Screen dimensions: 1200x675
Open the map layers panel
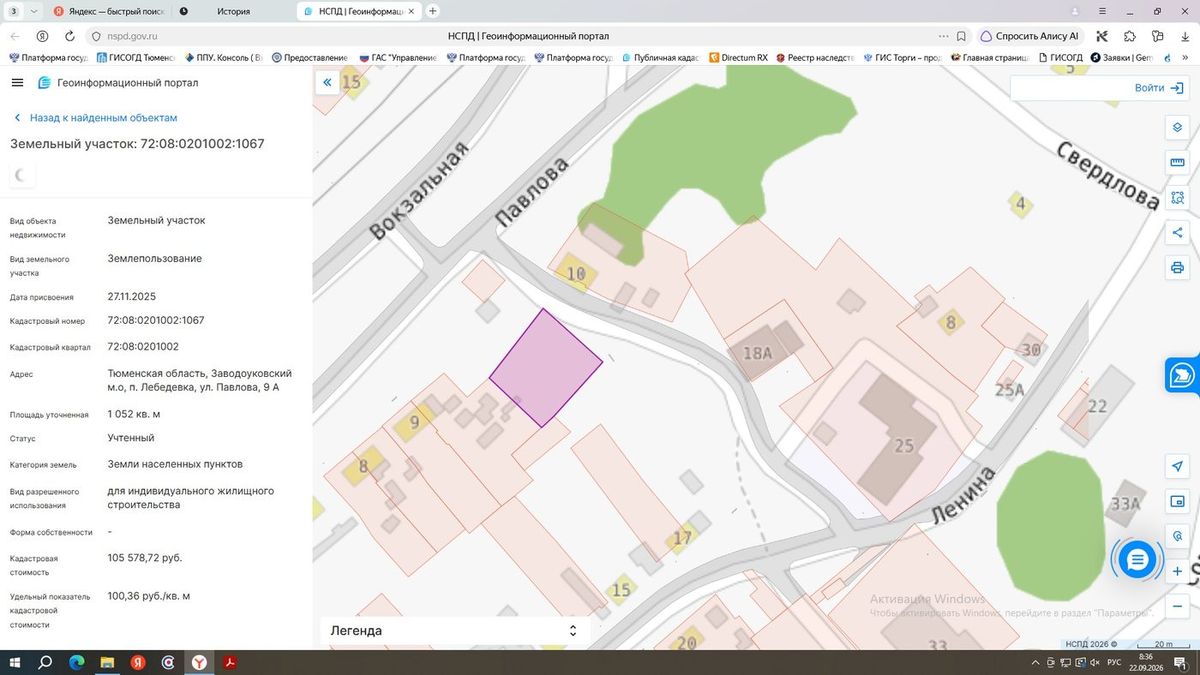1177,128
